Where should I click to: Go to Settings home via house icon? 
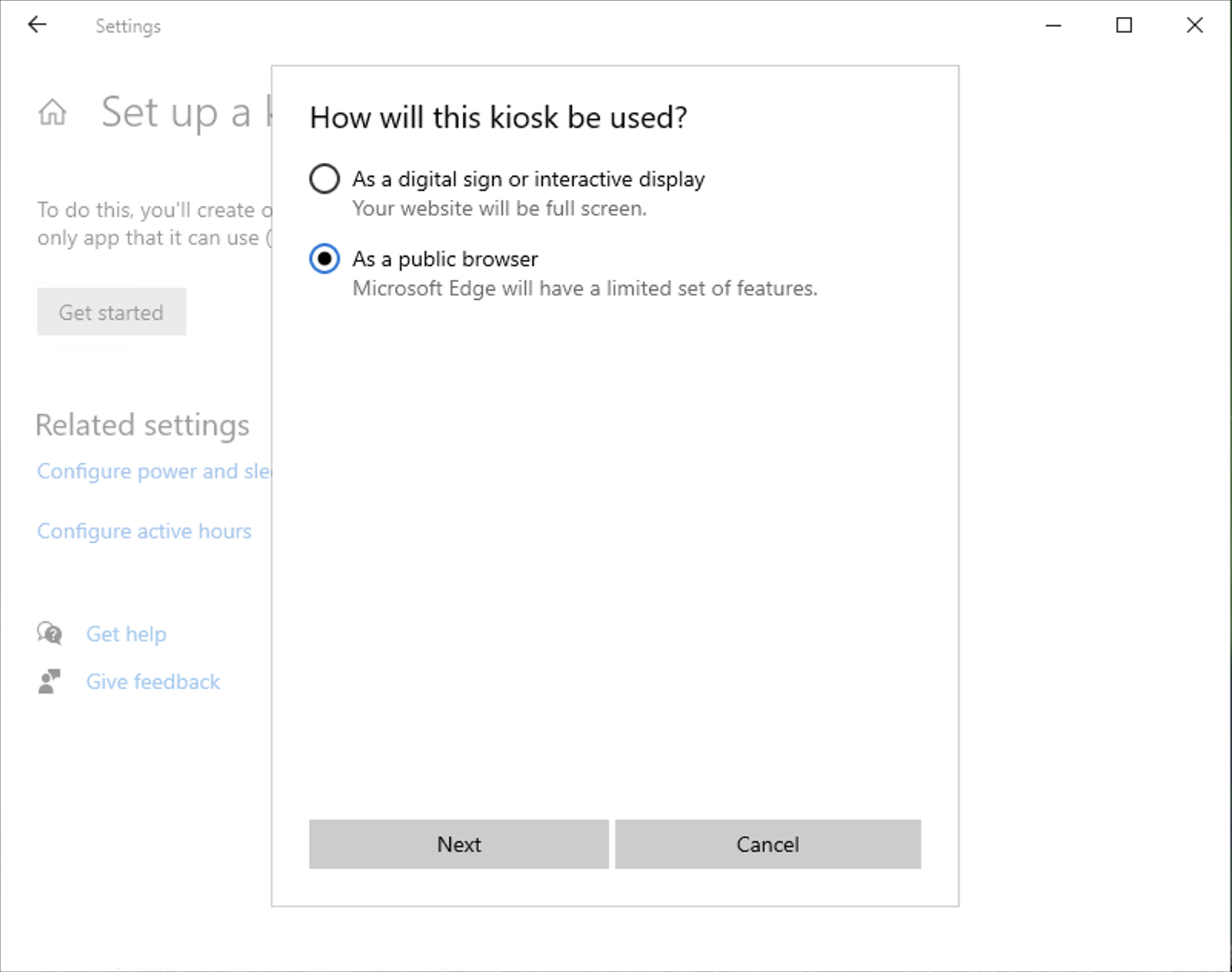tap(52, 113)
